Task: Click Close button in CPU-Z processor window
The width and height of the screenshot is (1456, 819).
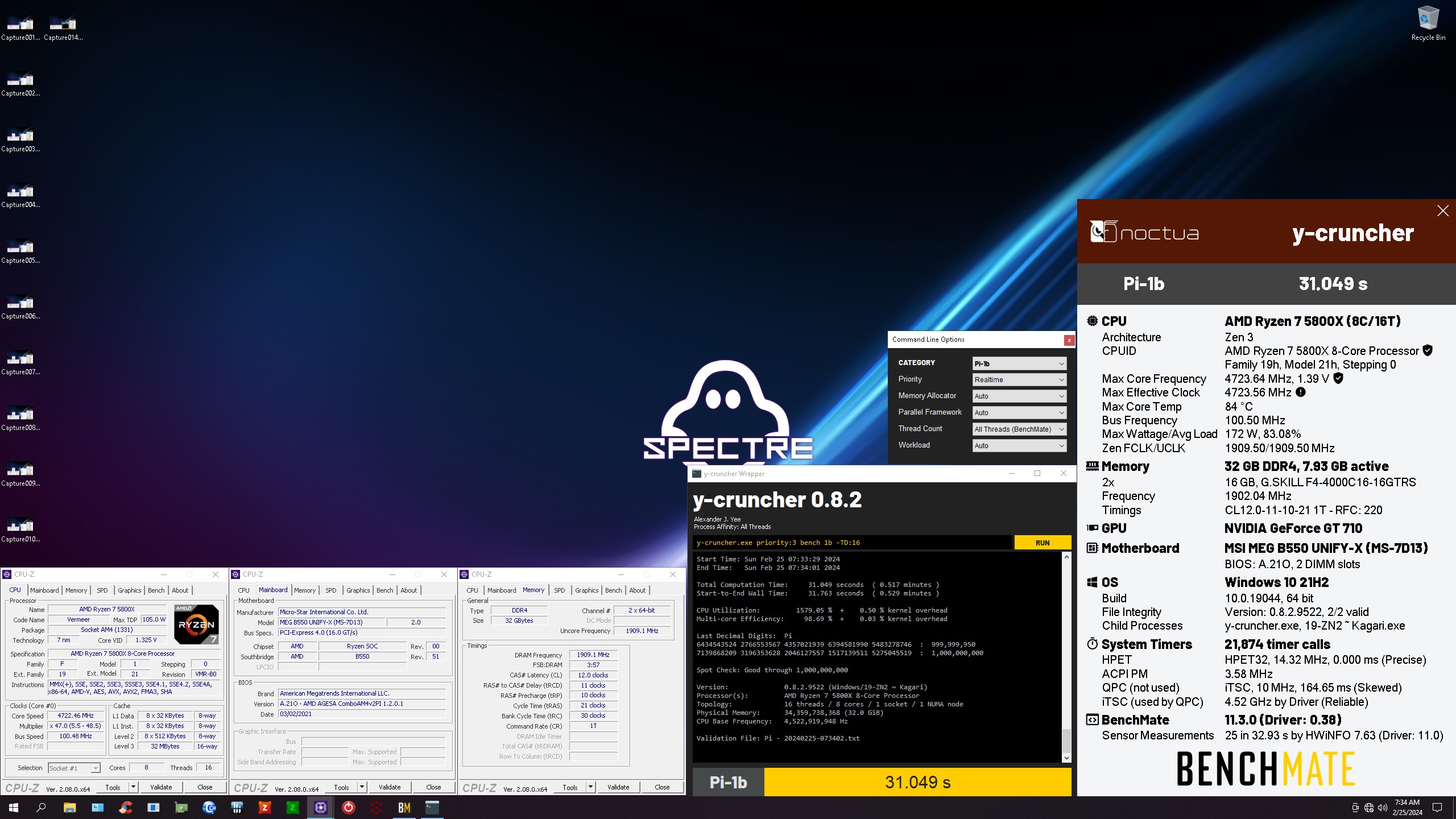Action: click(205, 787)
